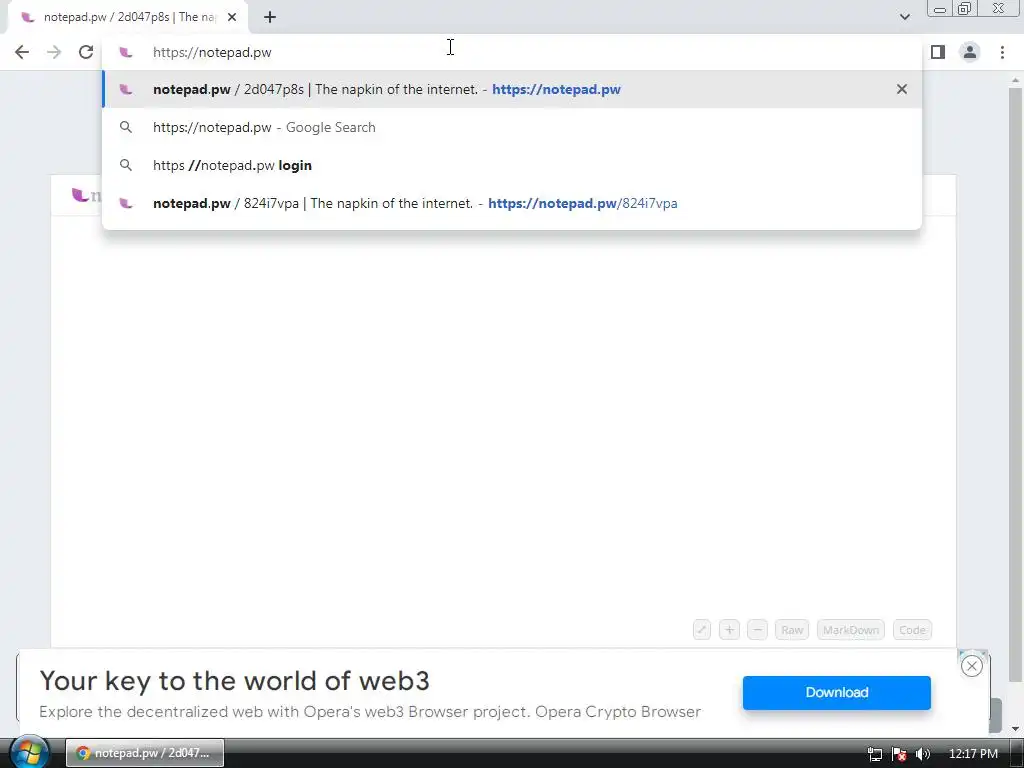1024x768 pixels.
Task: Click the Your key to the world of web3 headline
Action: (x=234, y=680)
